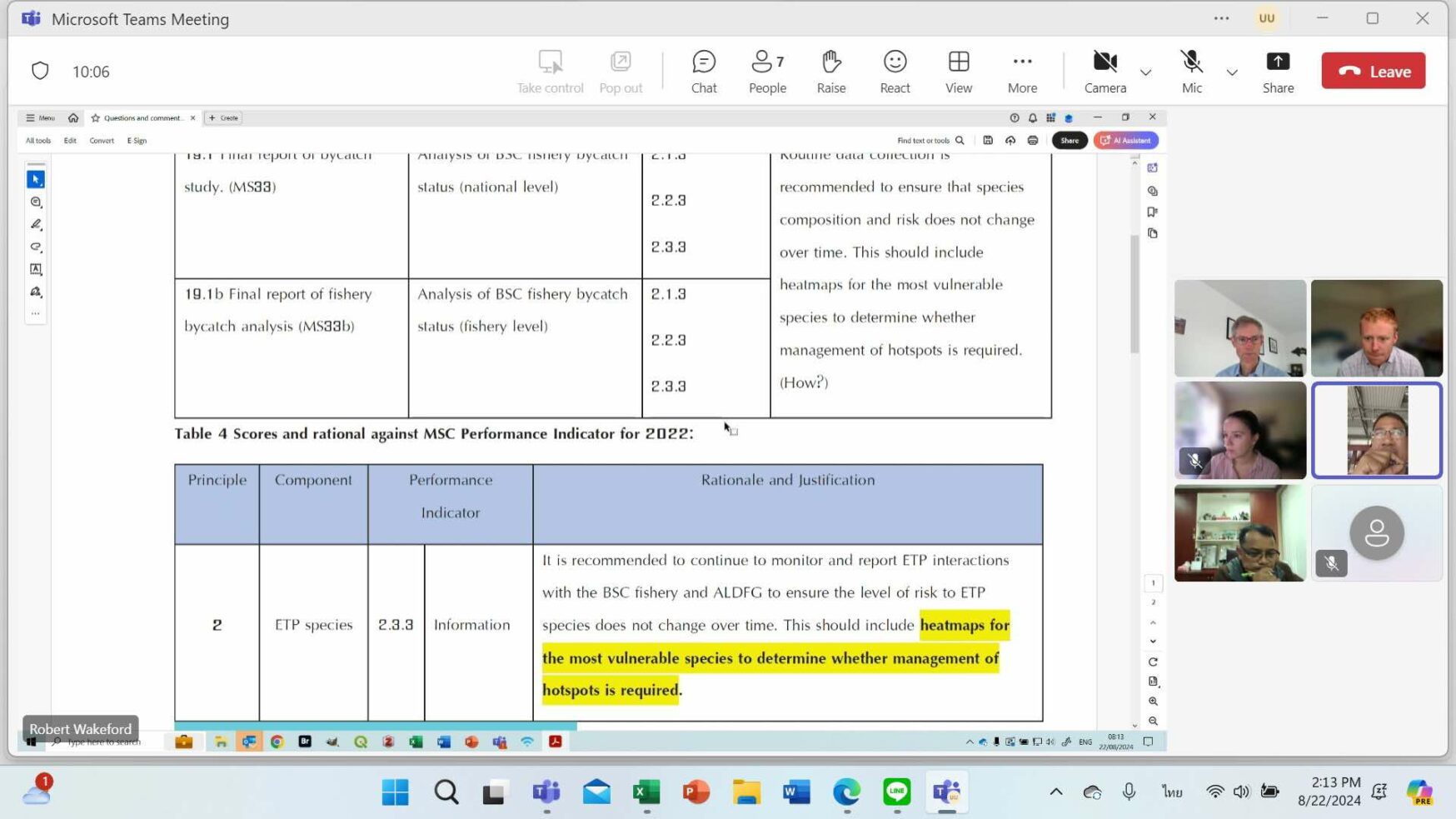This screenshot has width=1456, height=819.
Task: Click the UU profile avatar
Action: coord(1266,18)
